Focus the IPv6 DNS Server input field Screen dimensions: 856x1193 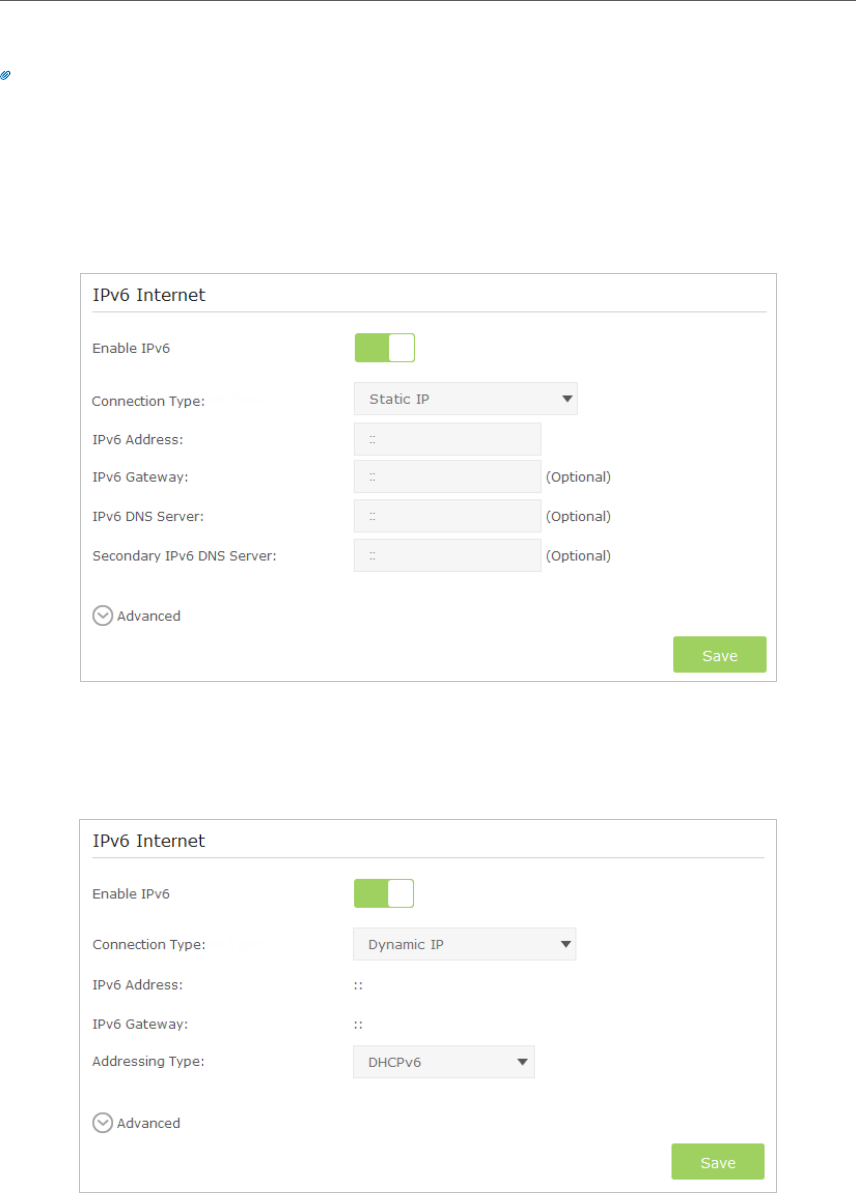pyautogui.click(x=447, y=516)
